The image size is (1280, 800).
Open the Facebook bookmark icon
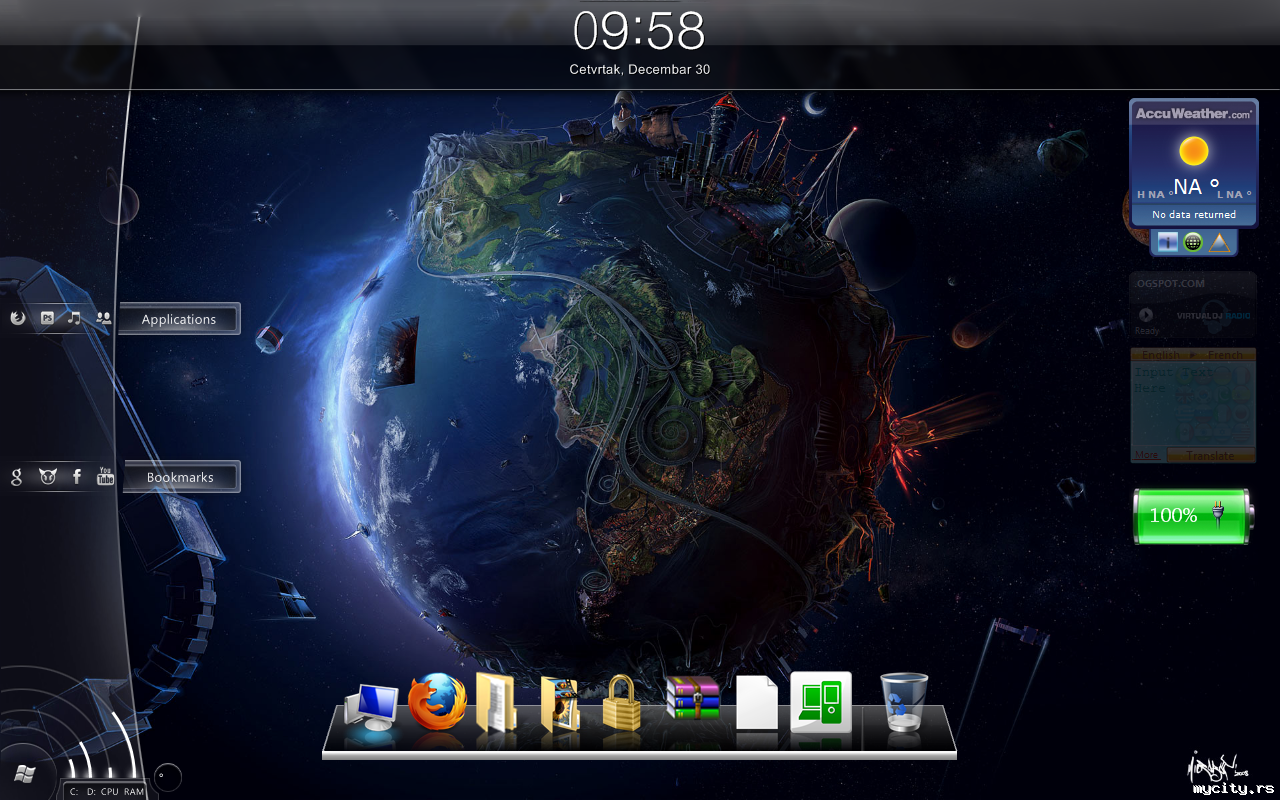pos(77,477)
